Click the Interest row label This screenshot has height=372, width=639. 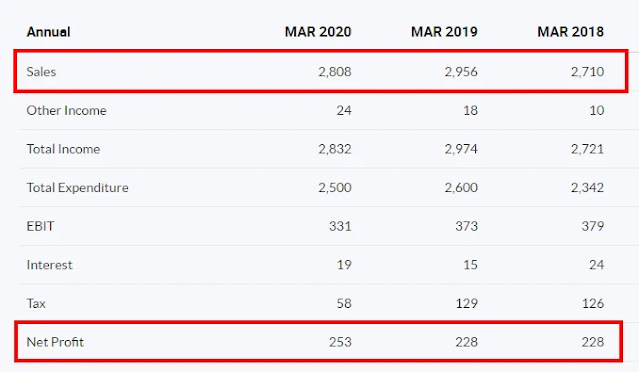49,265
